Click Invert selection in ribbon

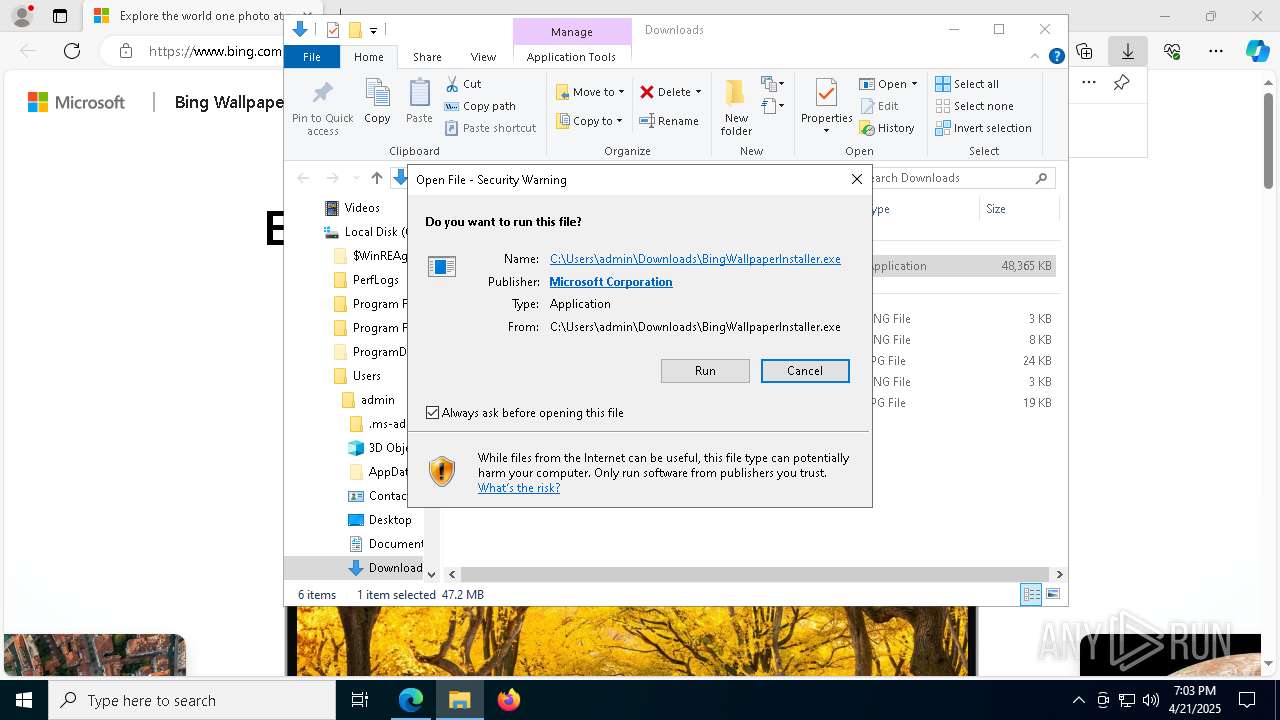tap(983, 128)
